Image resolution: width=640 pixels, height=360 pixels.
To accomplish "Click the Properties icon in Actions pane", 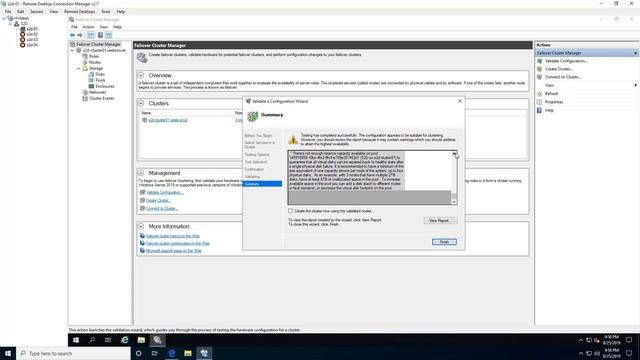I will coord(540,102).
